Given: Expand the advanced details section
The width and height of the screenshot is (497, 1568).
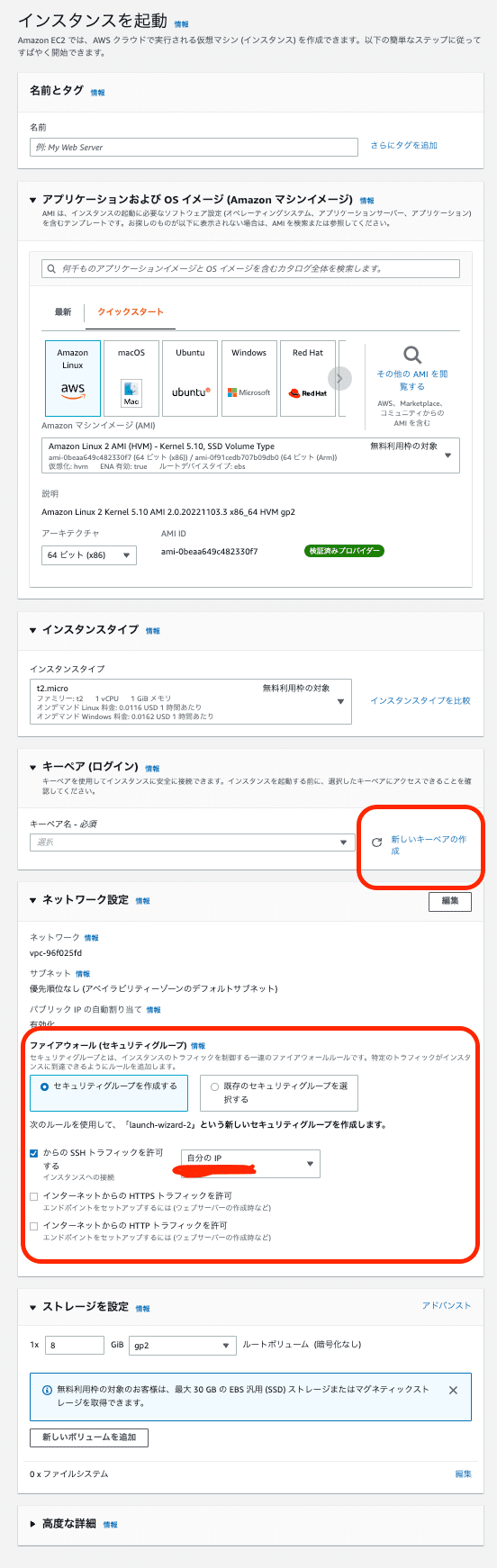Looking at the screenshot, I should [x=33, y=1524].
